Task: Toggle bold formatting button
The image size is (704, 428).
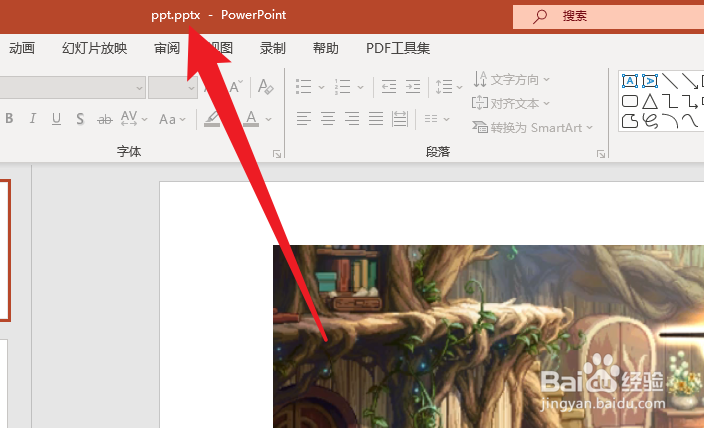Action: (9, 119)
